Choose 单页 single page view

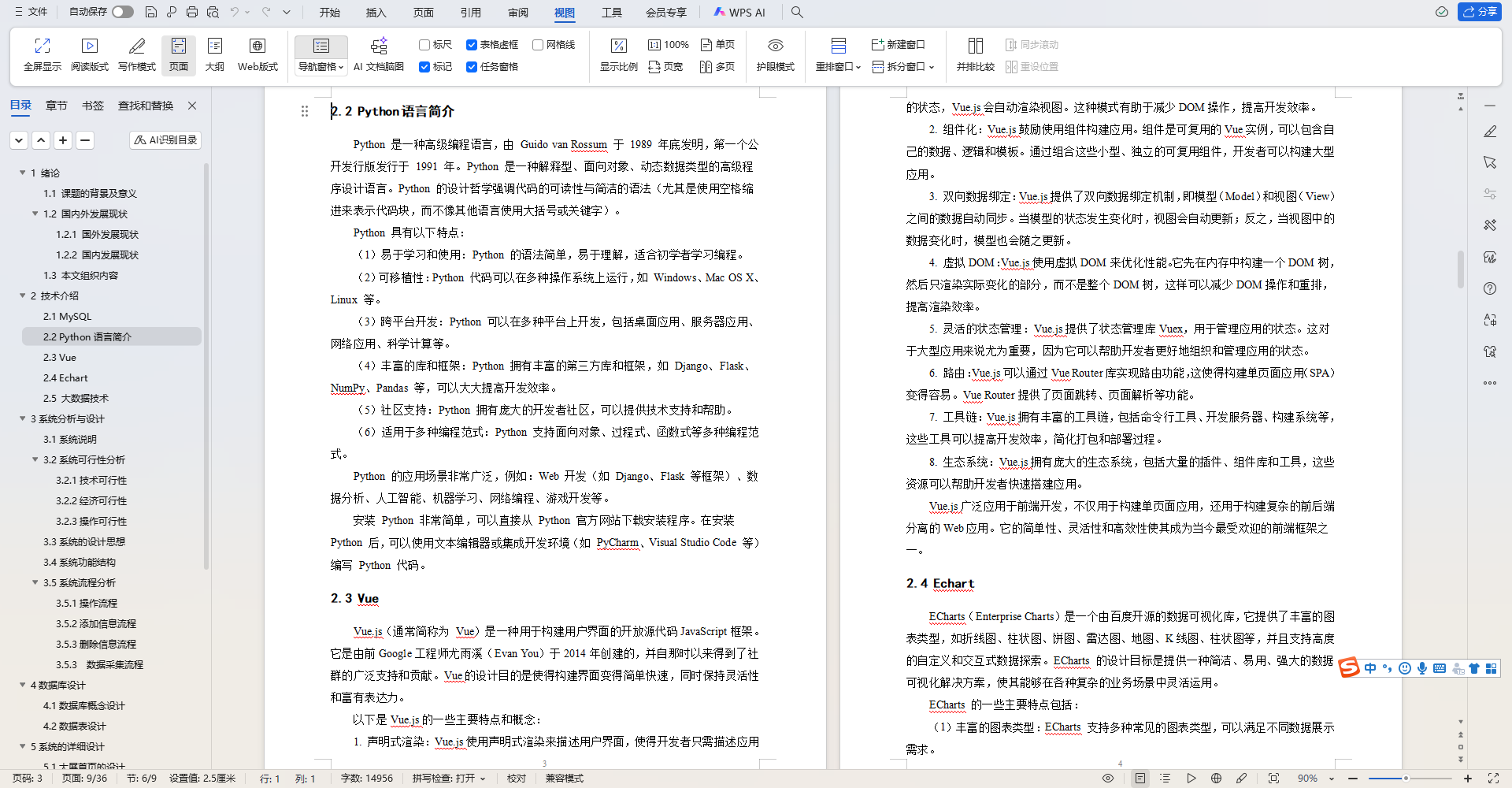coord(717,45)
